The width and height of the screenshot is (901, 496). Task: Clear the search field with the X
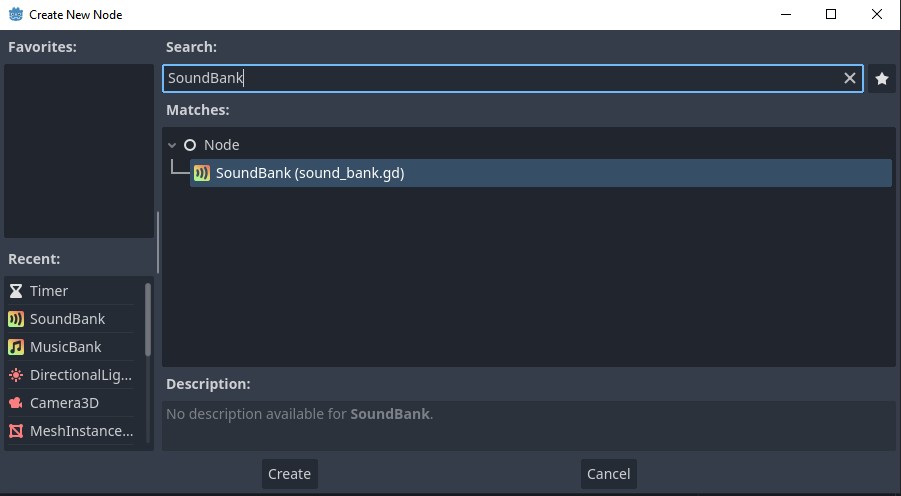point(850,79)
